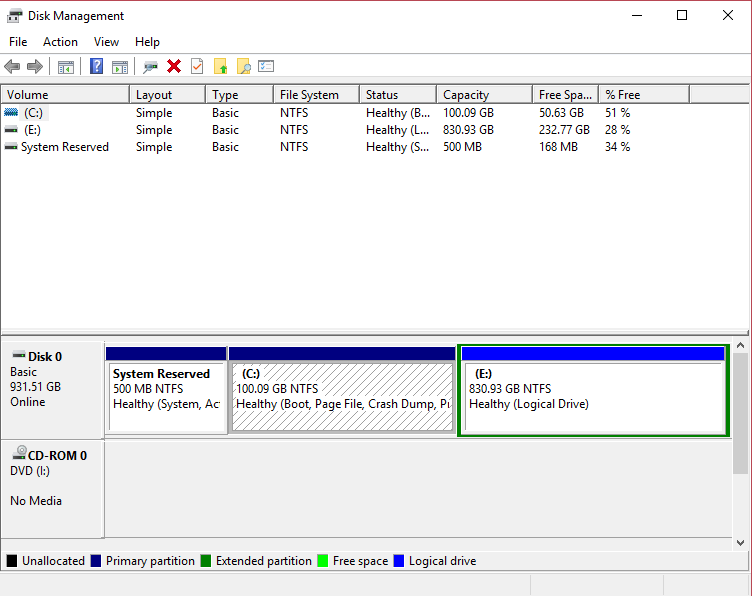This screenshot has width=752, height=596.
Task: Click the yellow folder with magnifier icon
Action: pos(244,66)
